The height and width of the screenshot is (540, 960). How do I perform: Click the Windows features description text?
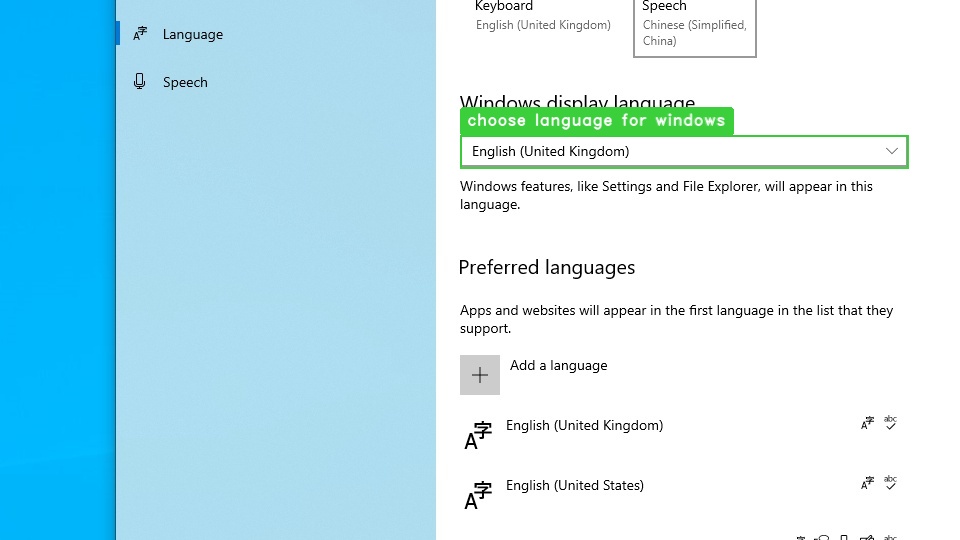[x=666, y=195]
